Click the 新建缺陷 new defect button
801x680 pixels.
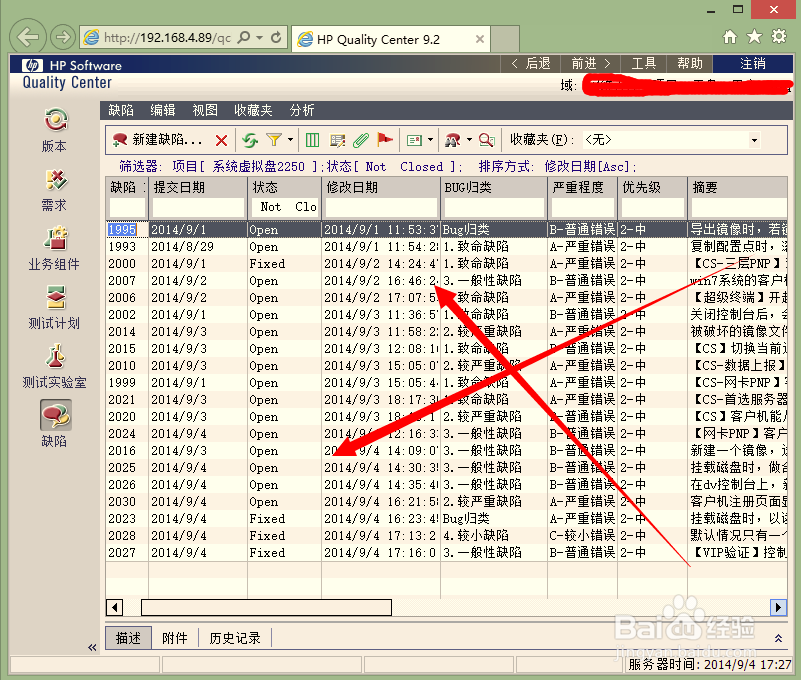[157, 139]
